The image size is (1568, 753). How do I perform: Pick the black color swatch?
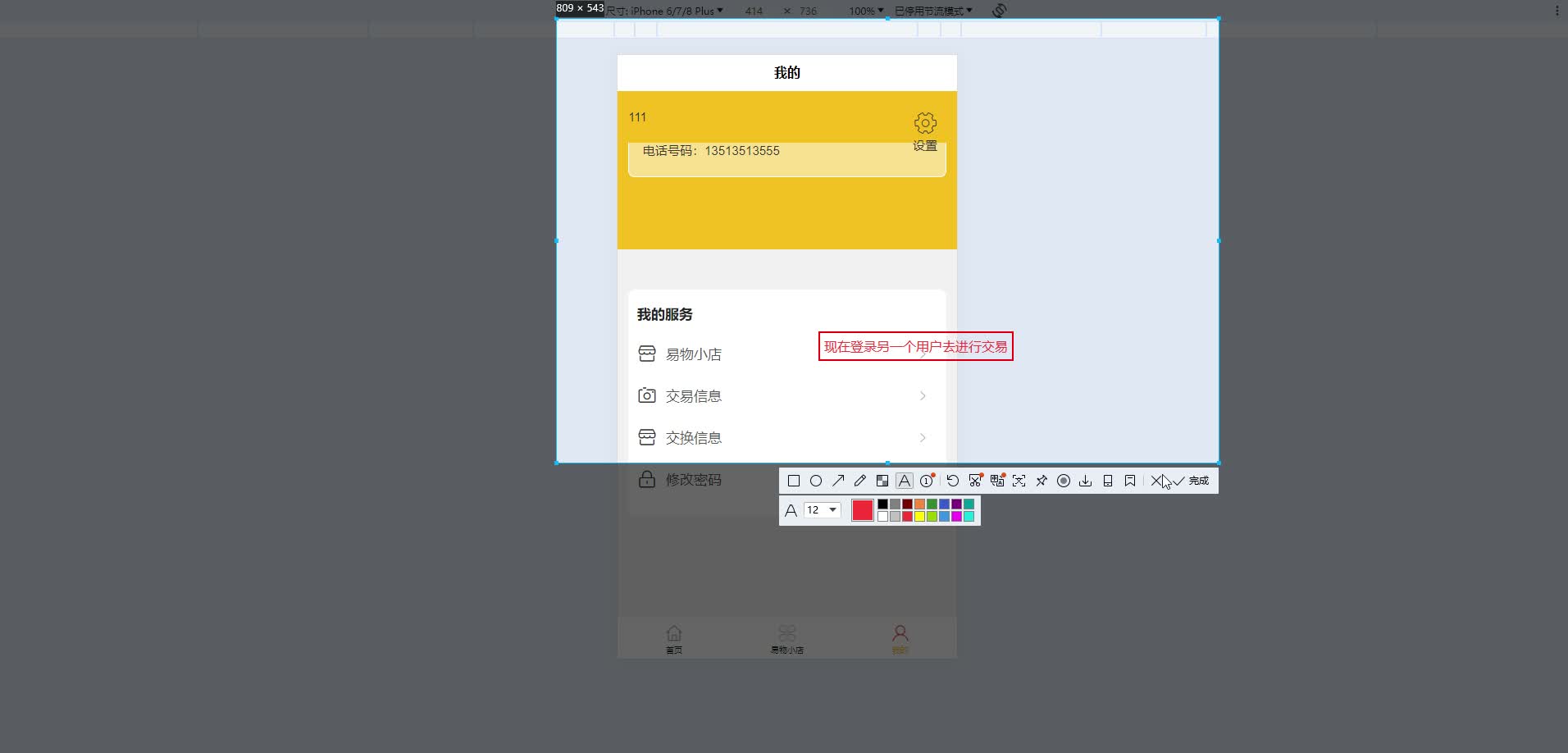[882, 504]
